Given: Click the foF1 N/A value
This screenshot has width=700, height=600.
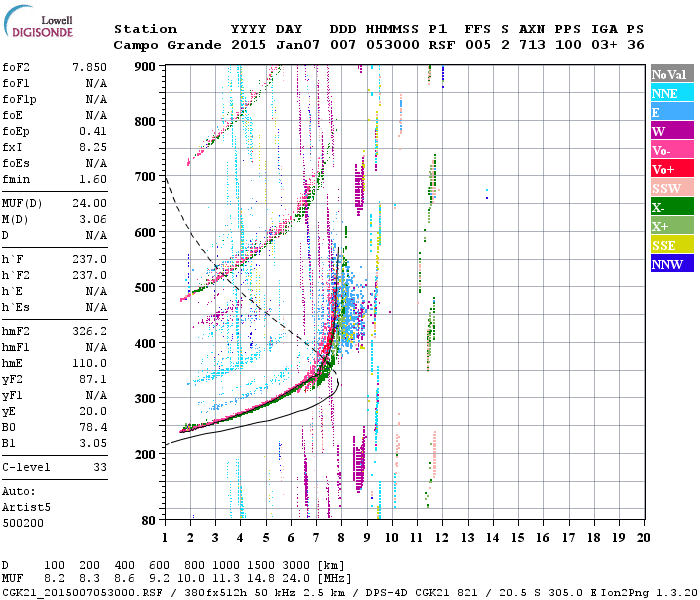Looking at the screenshot, I should (x=96, y=83).
